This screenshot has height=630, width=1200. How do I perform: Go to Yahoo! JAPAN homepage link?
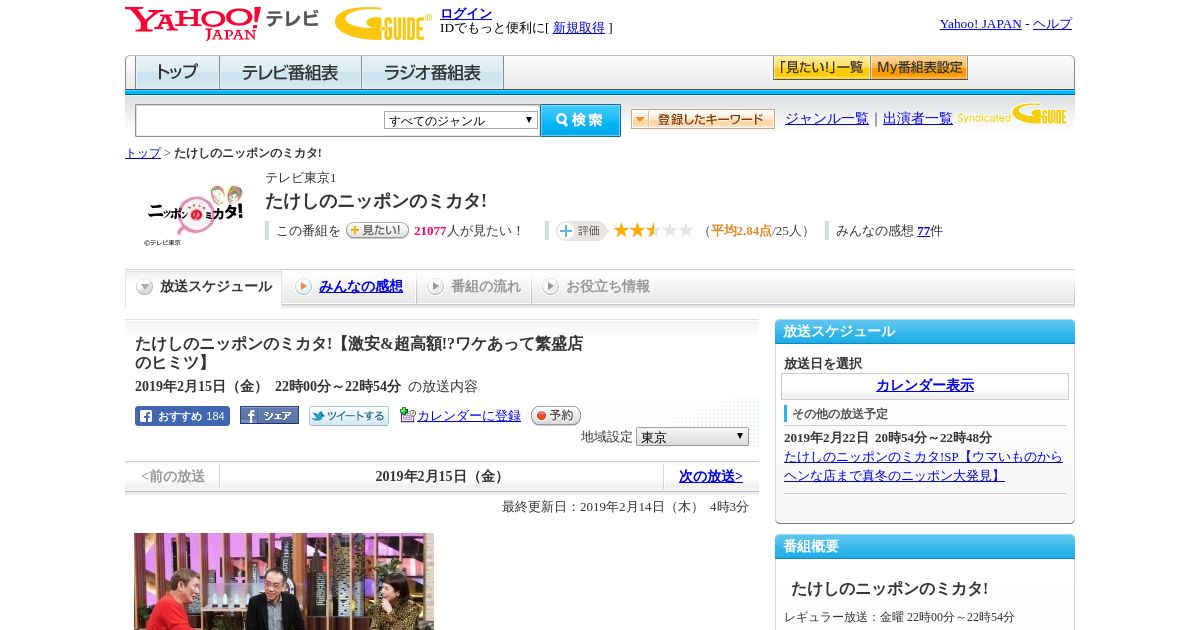(980, 24)
